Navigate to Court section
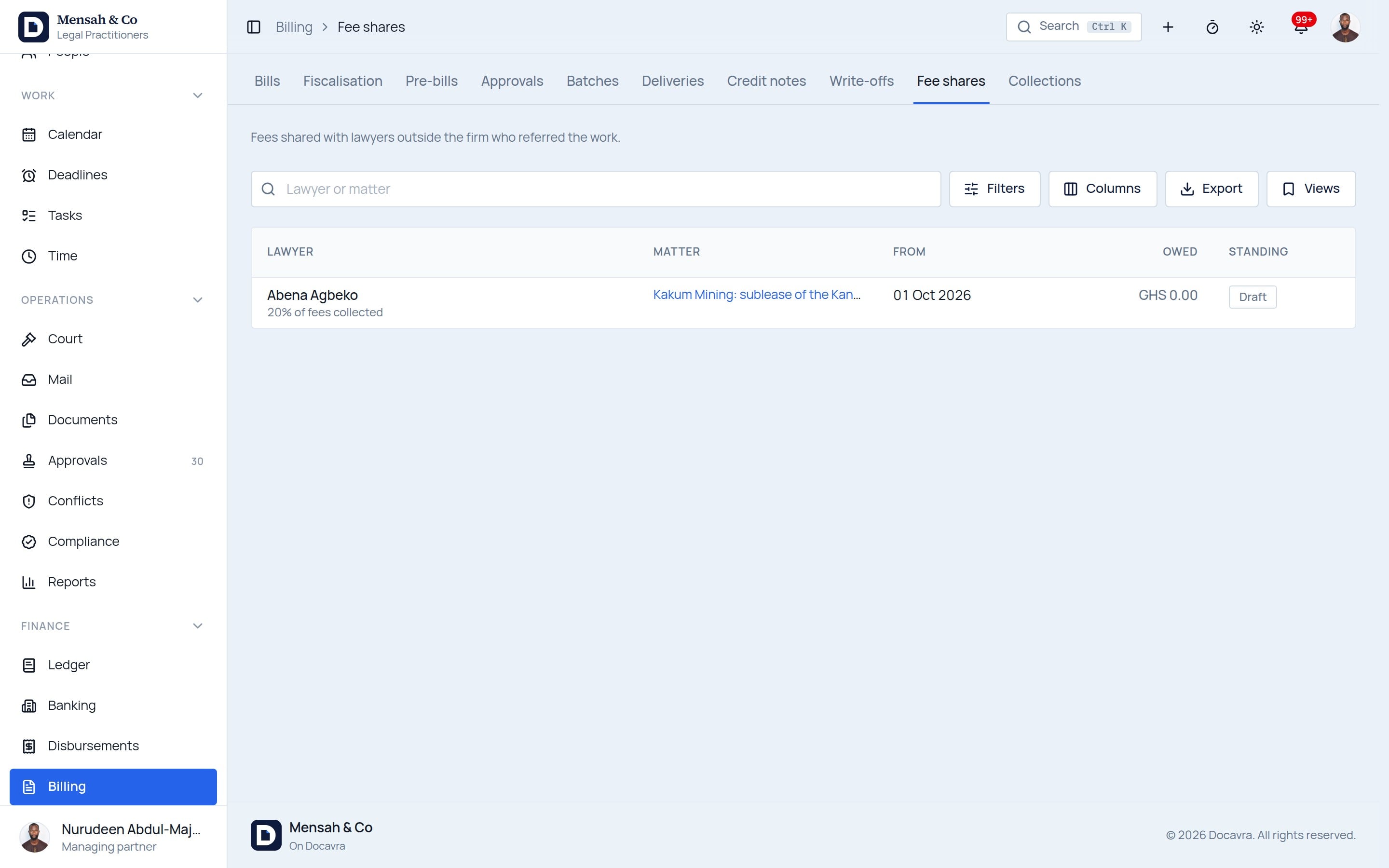This screenshot has width=1389, height=868. (113, 339)
